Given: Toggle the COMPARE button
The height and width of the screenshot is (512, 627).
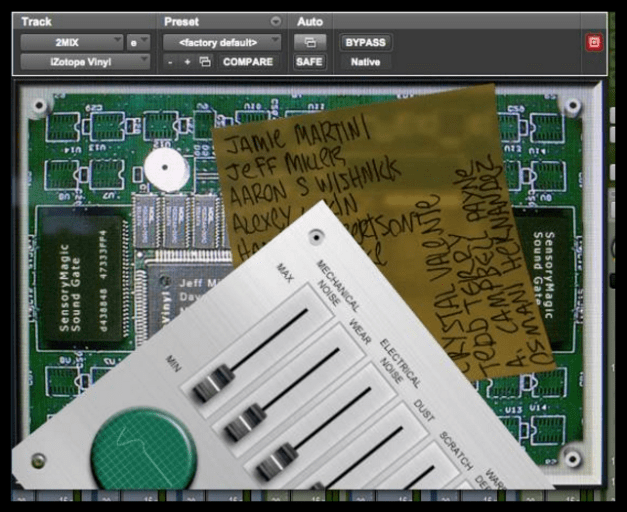Looking at the screenshot, I should [x=247, y=62].
